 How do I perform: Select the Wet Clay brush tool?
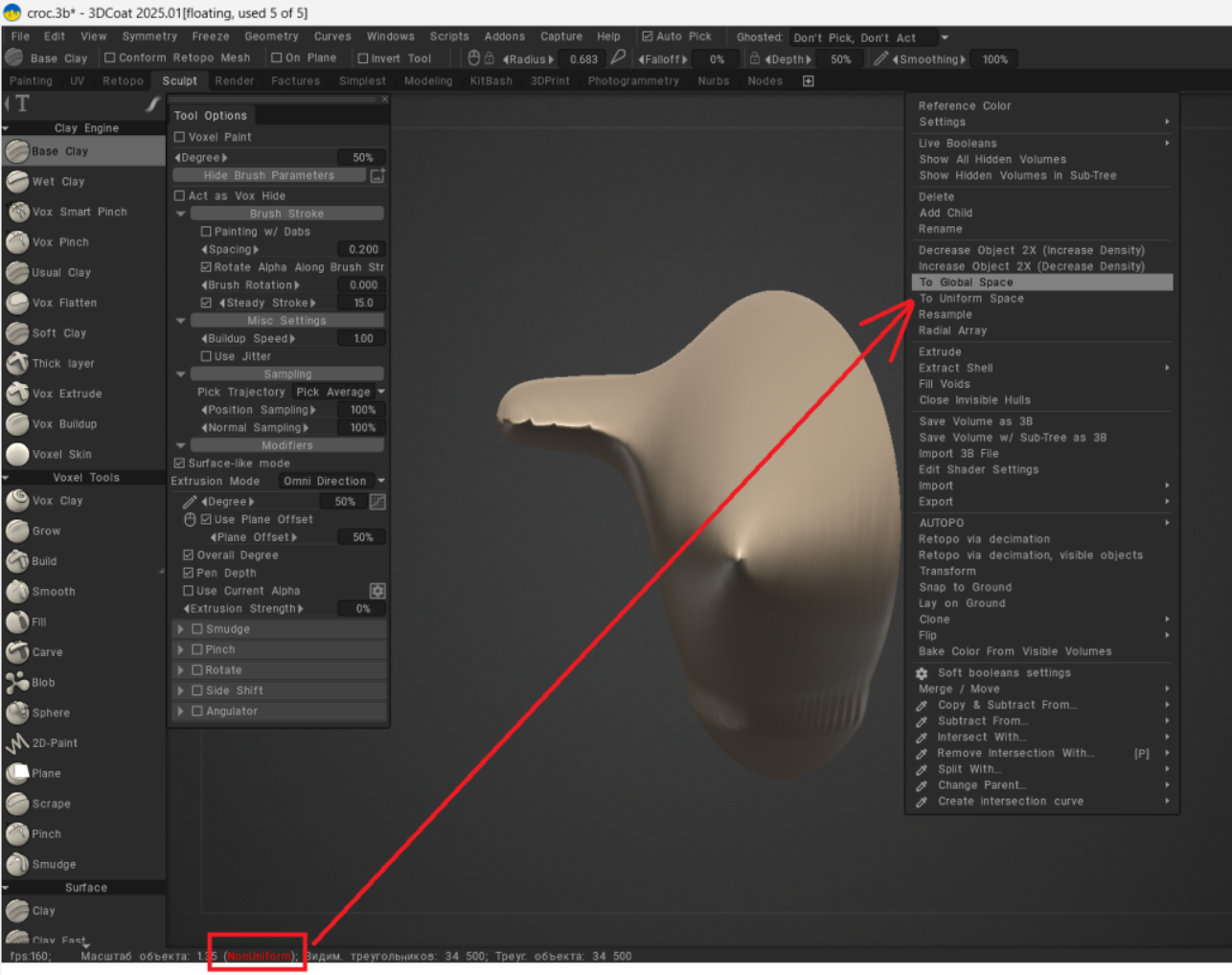[x=57, y=182]
